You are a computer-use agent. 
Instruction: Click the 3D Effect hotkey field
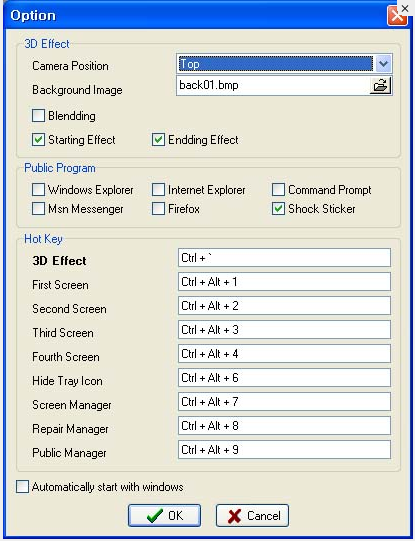[x=284, y=257]
